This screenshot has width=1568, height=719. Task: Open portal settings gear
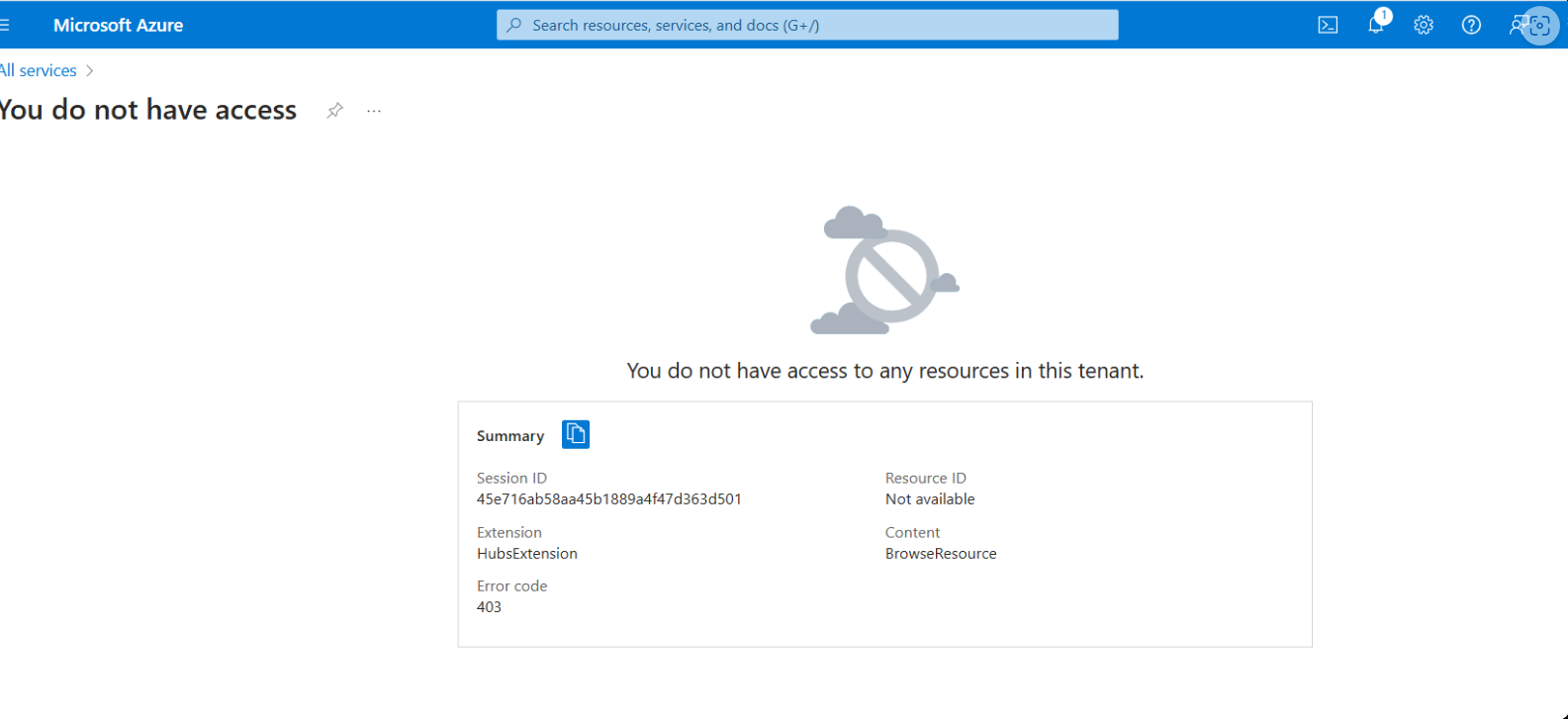coord(1424,26)
